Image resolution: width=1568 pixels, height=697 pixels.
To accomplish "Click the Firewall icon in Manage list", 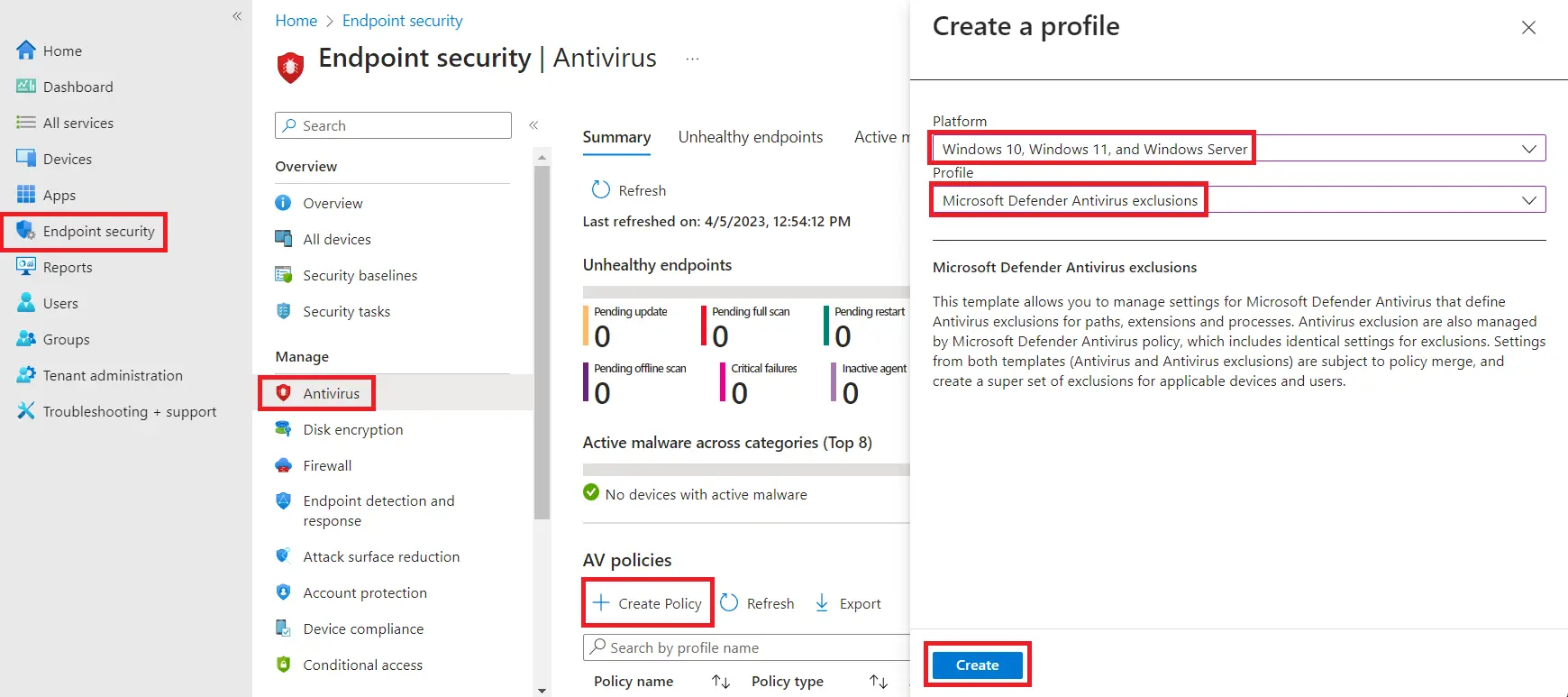I will 283,465.
